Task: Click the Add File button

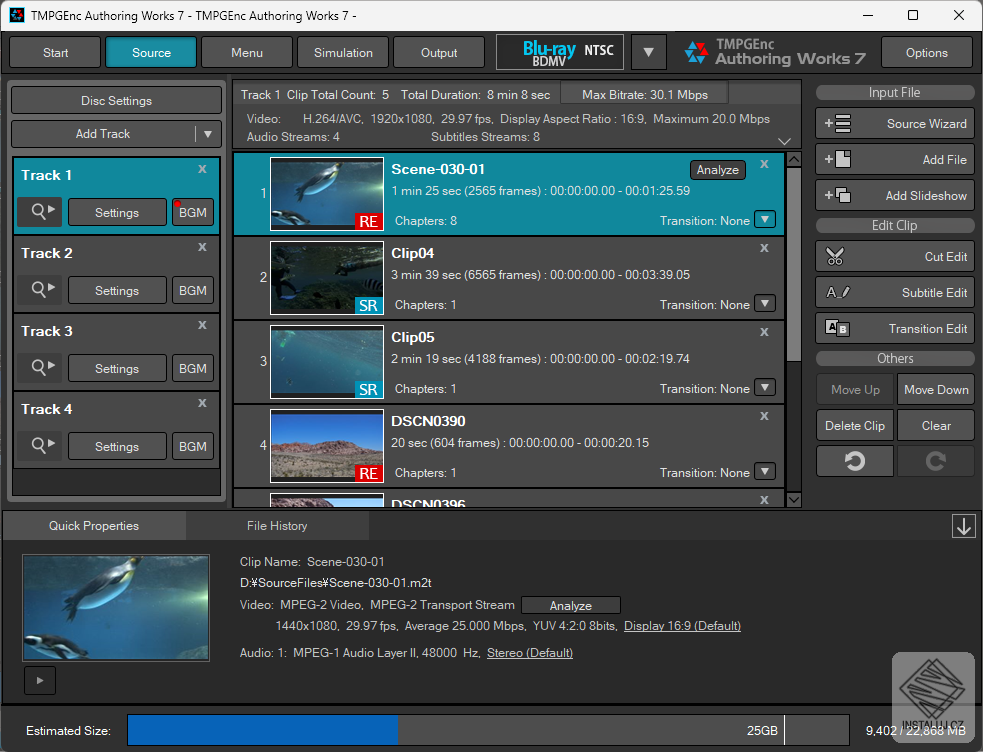Action: click(x=895, y=159)
